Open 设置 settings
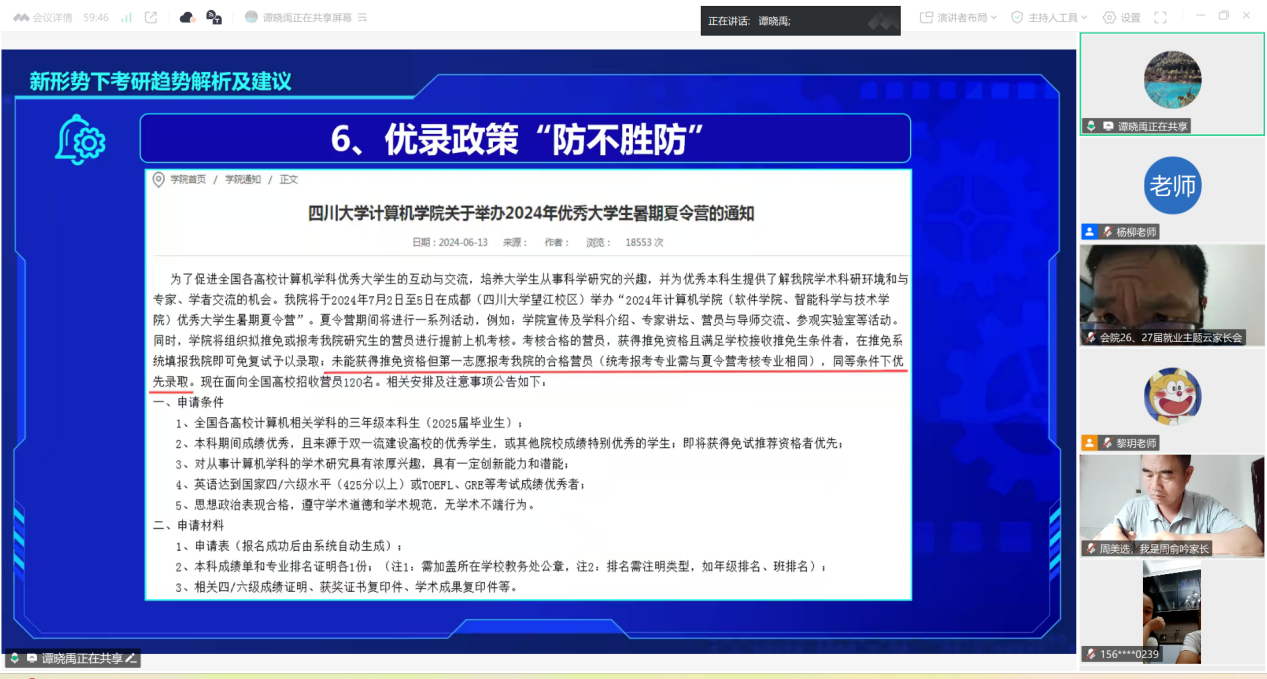The width and height of the screenshot is (1267, 679). coord(1121,17)
